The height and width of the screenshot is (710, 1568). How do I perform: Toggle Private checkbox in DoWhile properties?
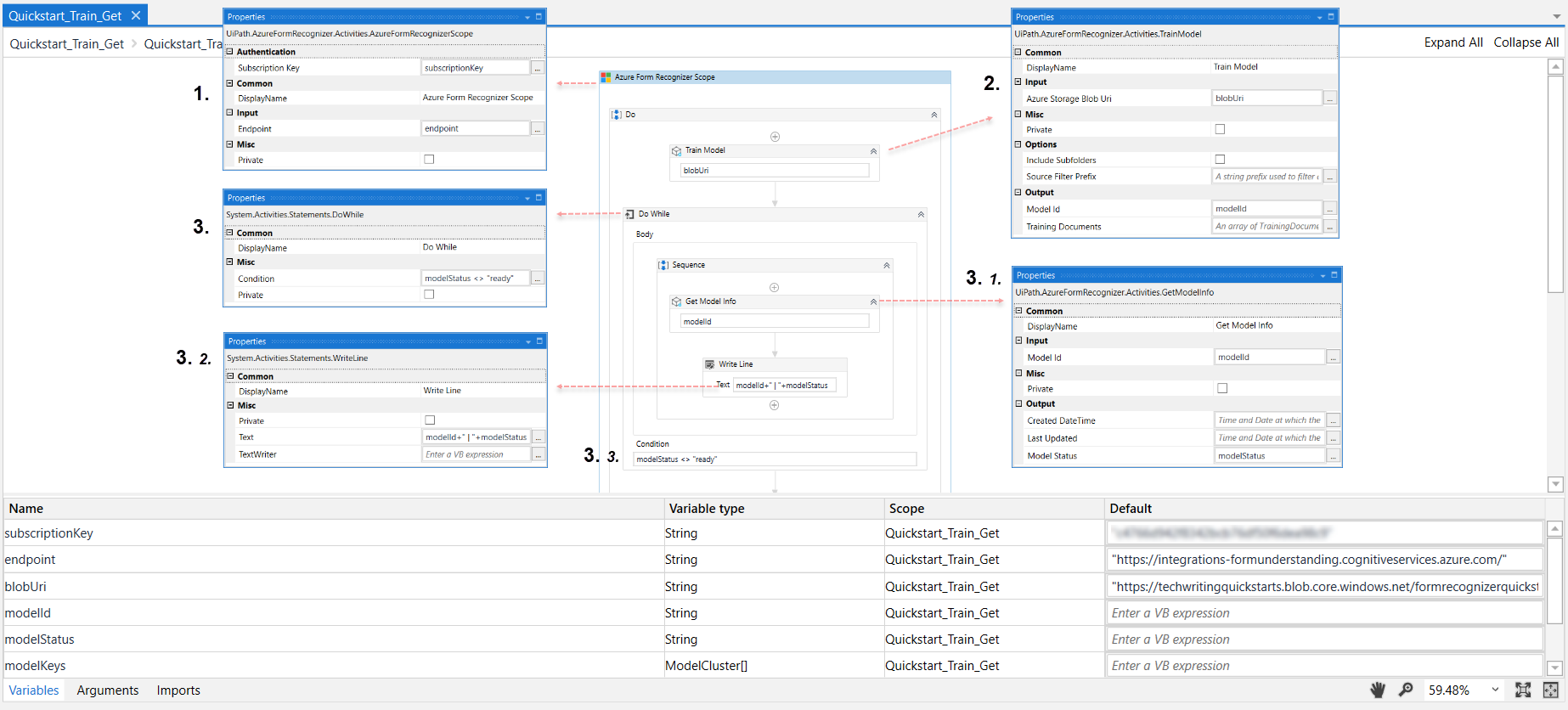coord(429,295)
